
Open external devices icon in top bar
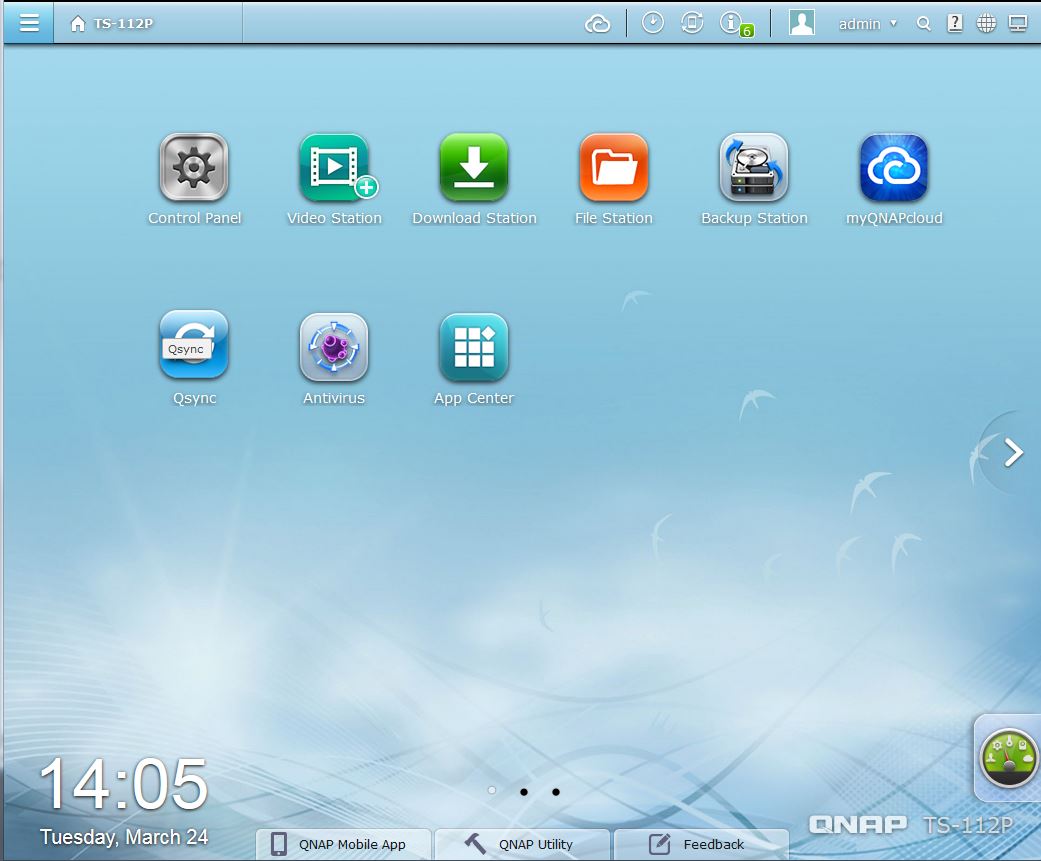click(692, 23)
